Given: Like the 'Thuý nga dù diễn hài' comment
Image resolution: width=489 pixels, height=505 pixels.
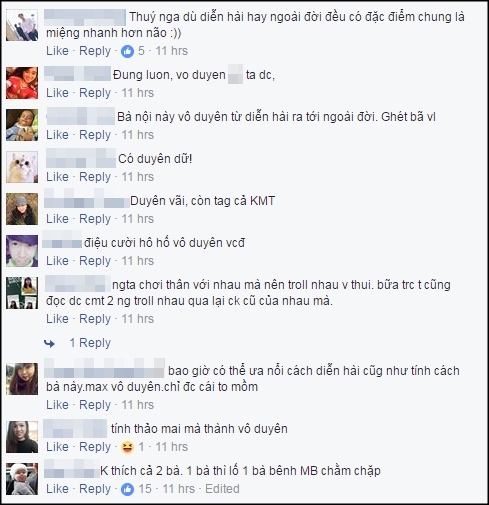Looking at the screenshot, I should [x=57, y=51].
